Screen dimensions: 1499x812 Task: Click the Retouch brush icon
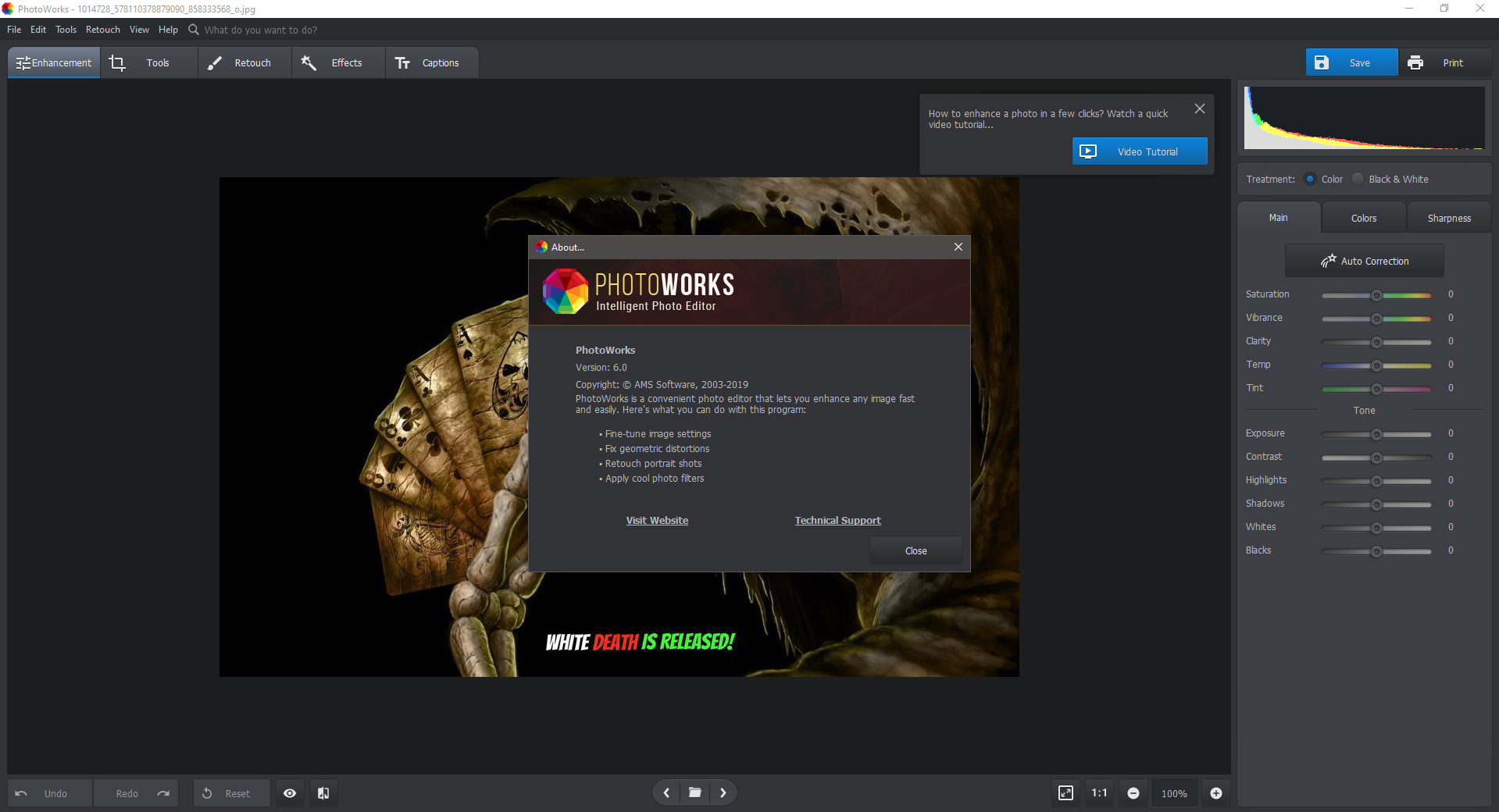pos(215,63)
